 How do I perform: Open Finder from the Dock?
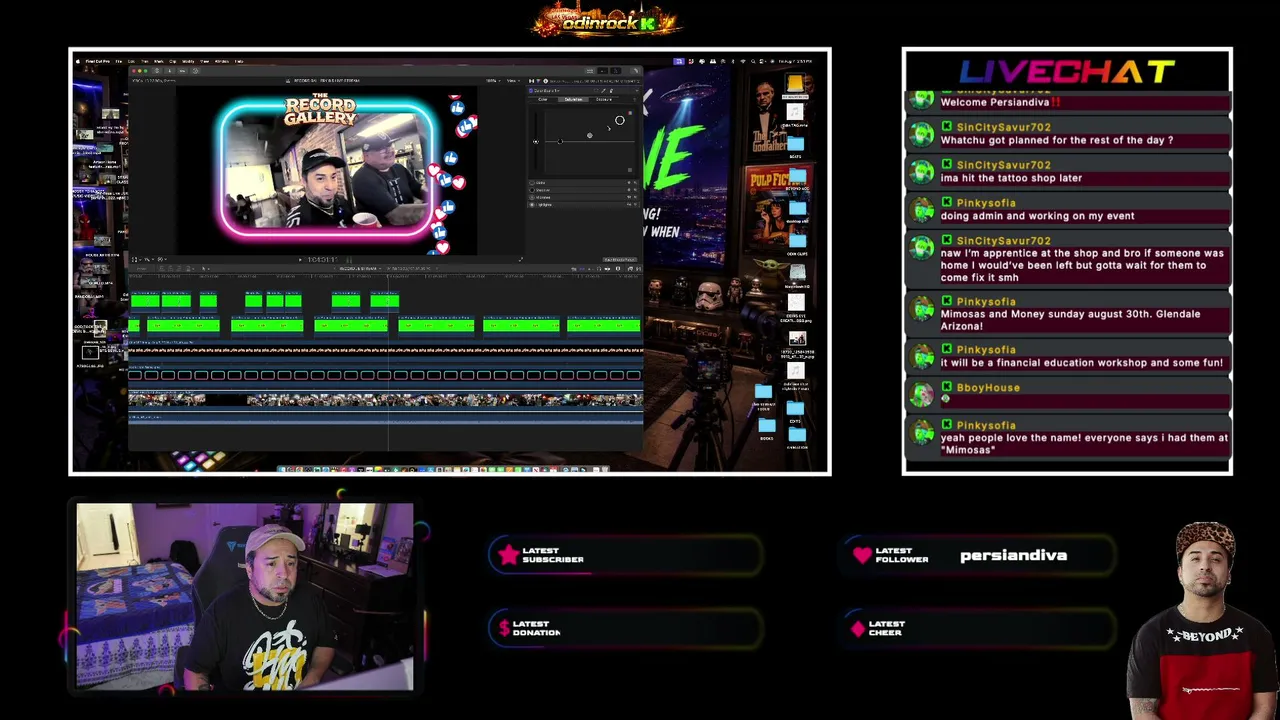[283, 469]
